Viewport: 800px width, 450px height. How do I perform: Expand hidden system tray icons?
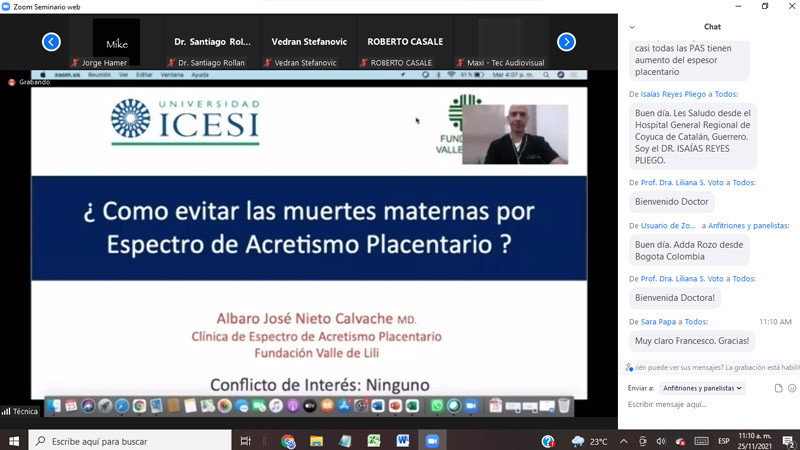[624, 441]
